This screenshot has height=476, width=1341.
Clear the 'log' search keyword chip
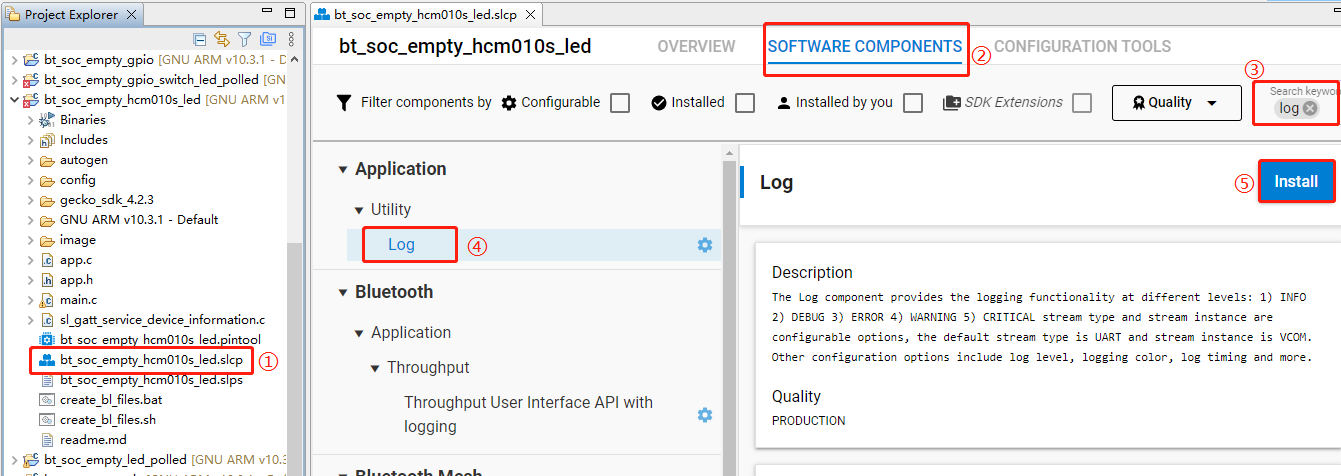tap(1310, 108)
